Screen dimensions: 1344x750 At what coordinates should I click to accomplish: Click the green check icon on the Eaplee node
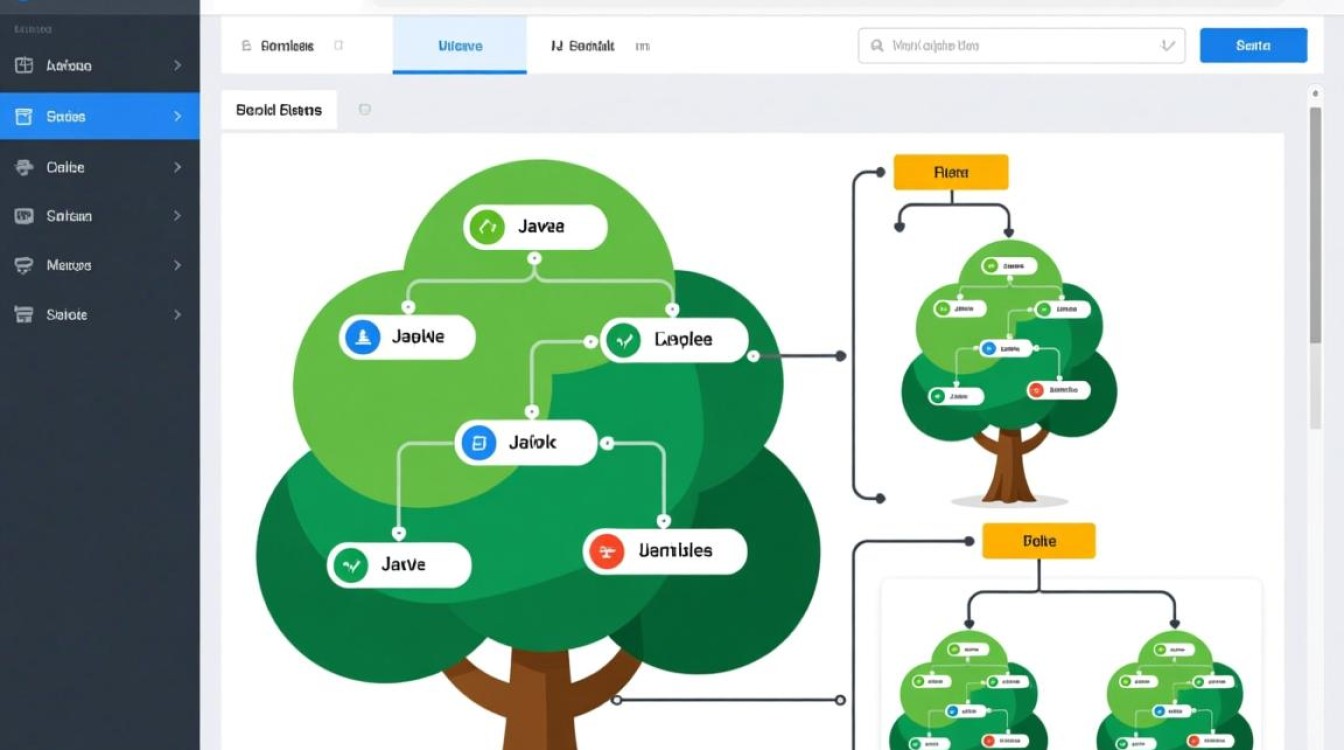[x=622, y=340]
